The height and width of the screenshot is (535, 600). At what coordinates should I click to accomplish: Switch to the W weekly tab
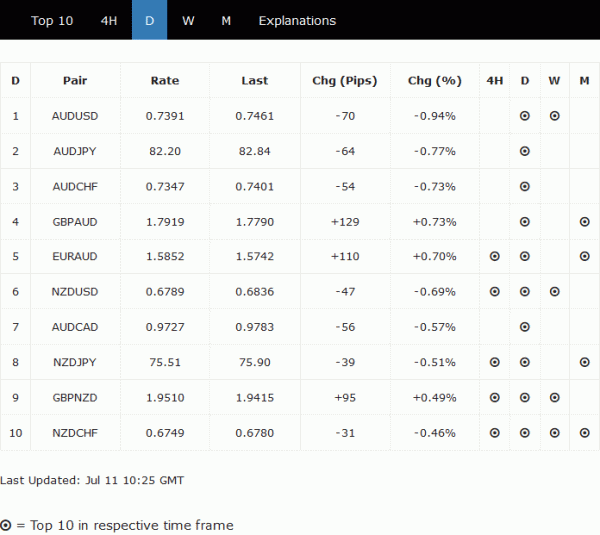point(188,20)
